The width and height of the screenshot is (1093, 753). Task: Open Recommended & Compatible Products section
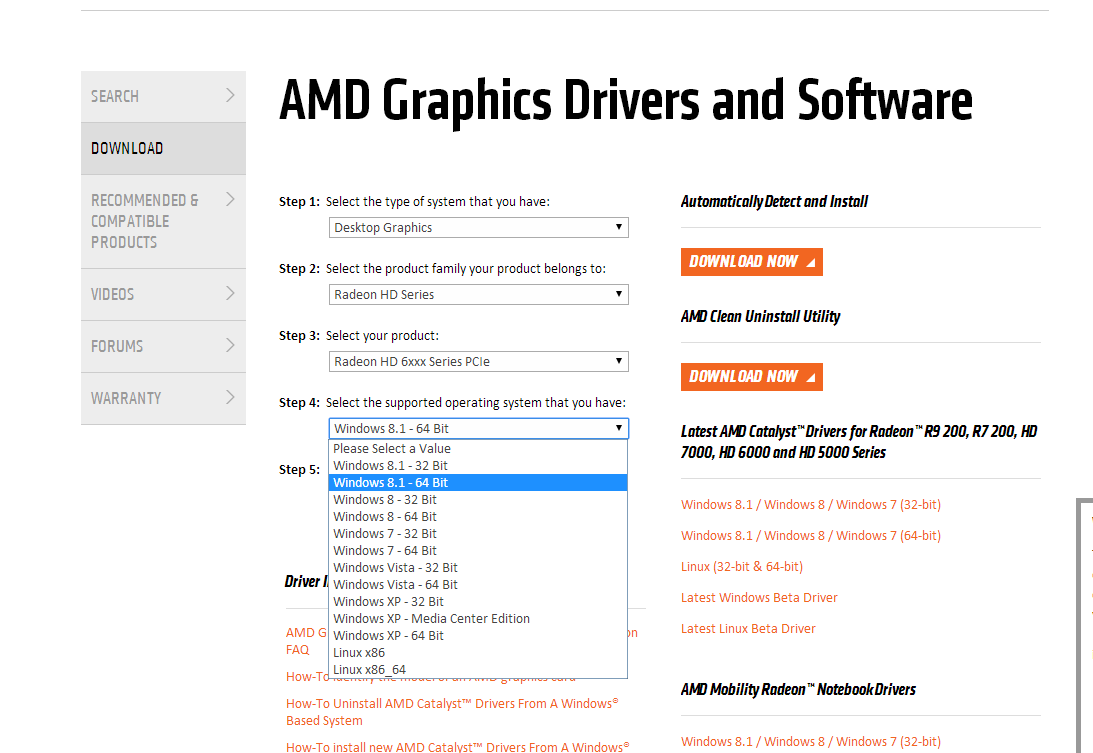click(x=163, y=221)
